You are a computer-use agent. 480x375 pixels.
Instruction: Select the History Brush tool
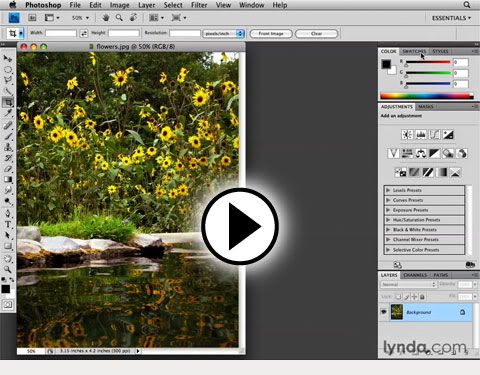pos(8,158)
